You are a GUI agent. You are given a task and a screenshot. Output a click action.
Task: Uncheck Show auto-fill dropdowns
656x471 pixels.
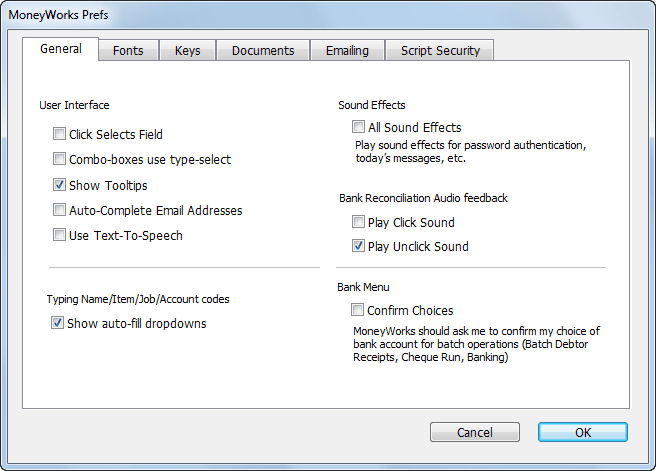57,323
